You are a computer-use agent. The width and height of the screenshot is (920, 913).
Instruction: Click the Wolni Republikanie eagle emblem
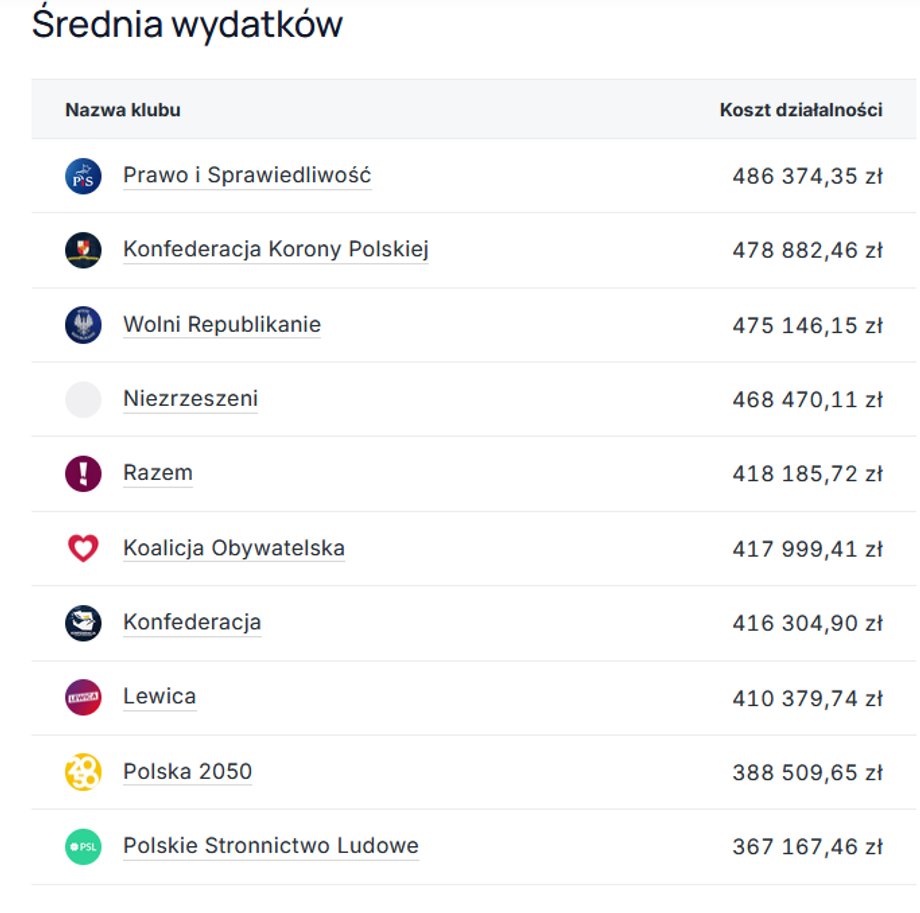click(84, 324)
